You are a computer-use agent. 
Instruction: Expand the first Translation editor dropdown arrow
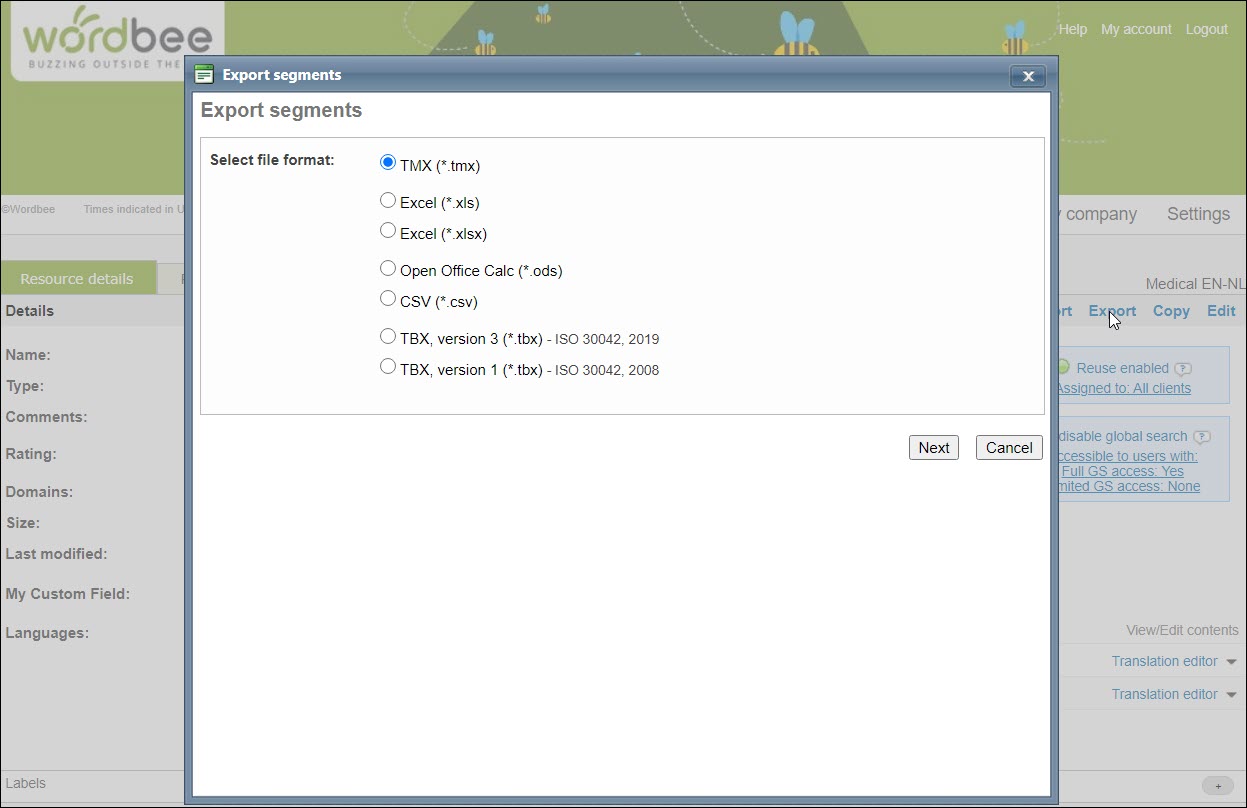(x=1231, y=662)
